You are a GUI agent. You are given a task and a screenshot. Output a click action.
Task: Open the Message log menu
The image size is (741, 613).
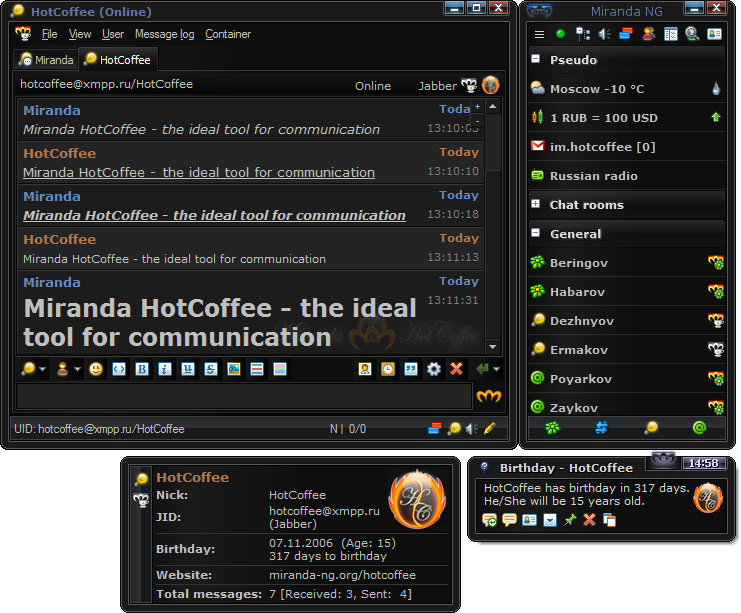tap(164, 34)
